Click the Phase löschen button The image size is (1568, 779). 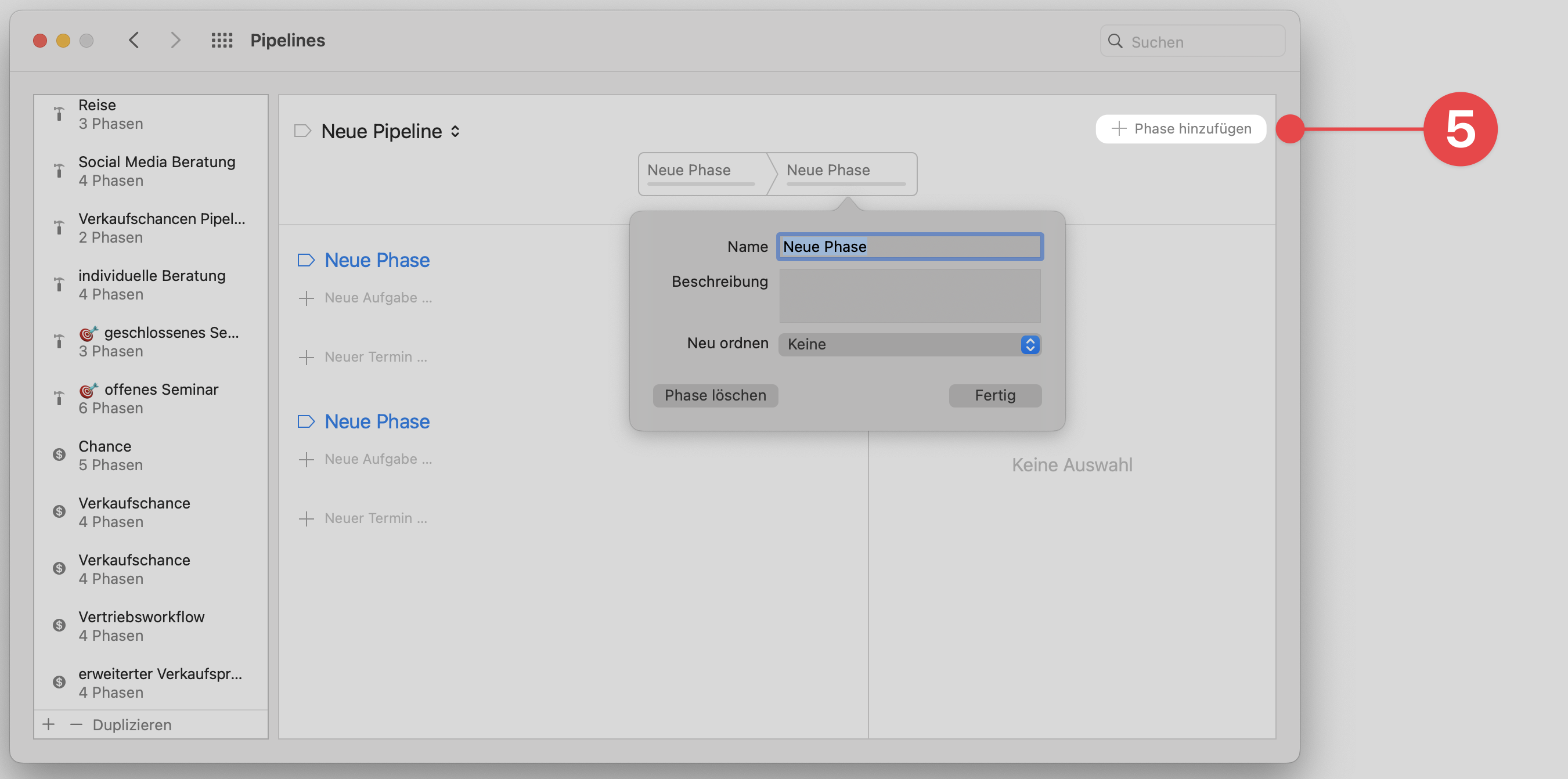click(x=715, y=395)
